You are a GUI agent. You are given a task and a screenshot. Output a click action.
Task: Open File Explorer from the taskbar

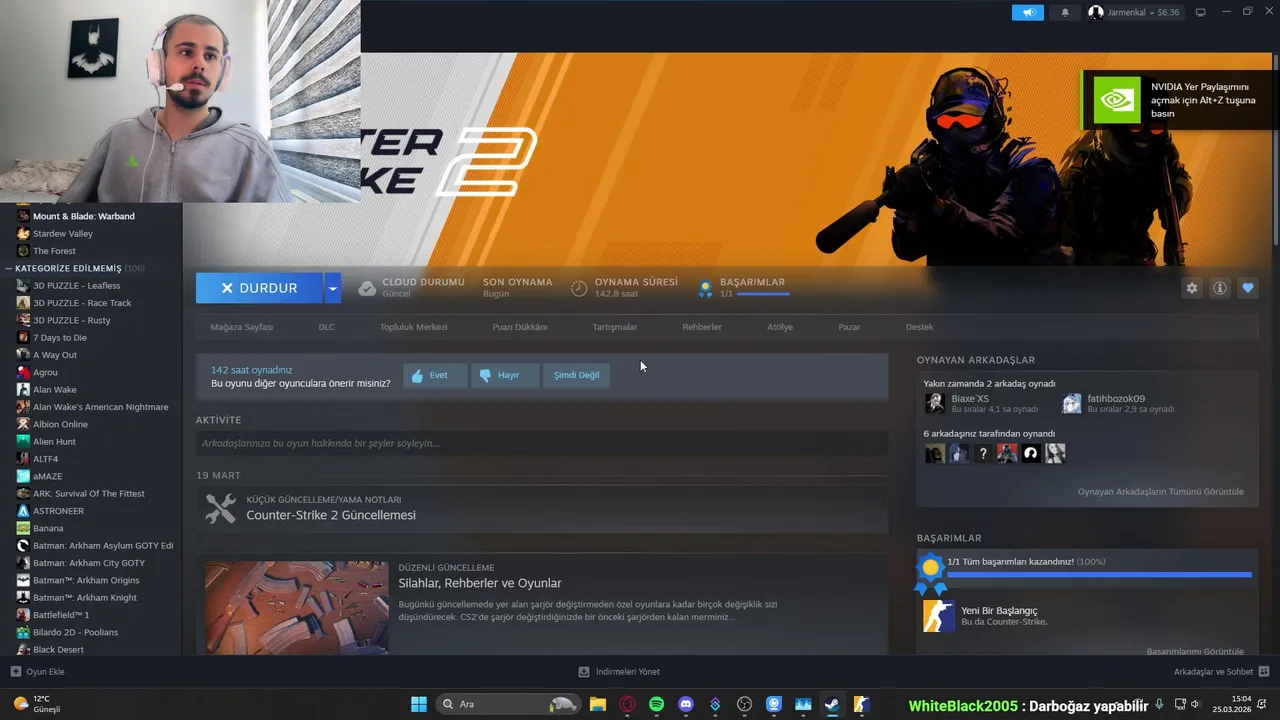[597, 704]
